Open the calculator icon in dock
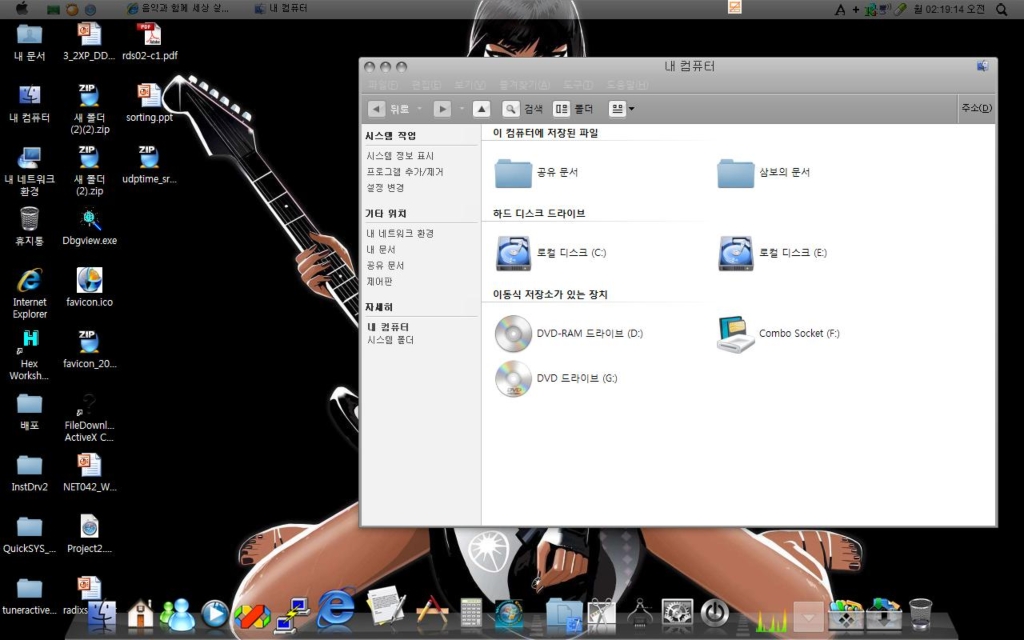 [x=471, y=615]
